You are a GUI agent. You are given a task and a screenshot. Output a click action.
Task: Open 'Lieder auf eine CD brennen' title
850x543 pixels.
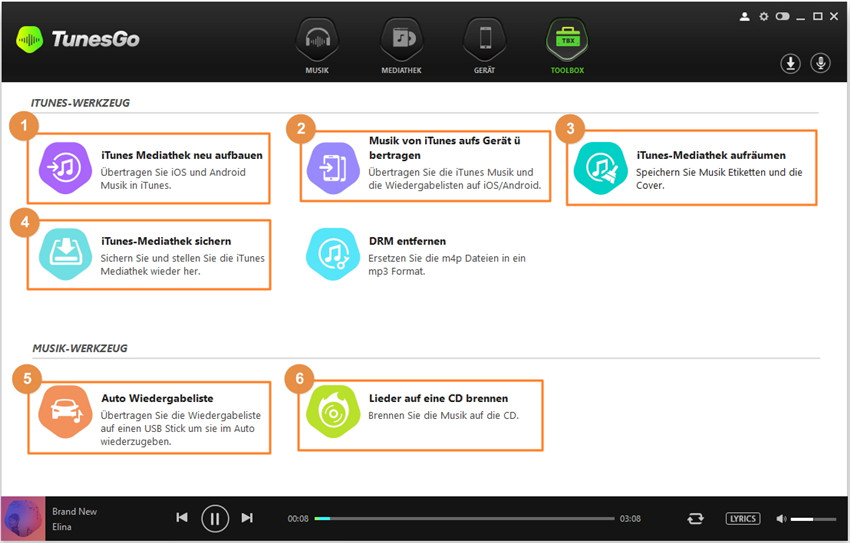tap(438, 398)
